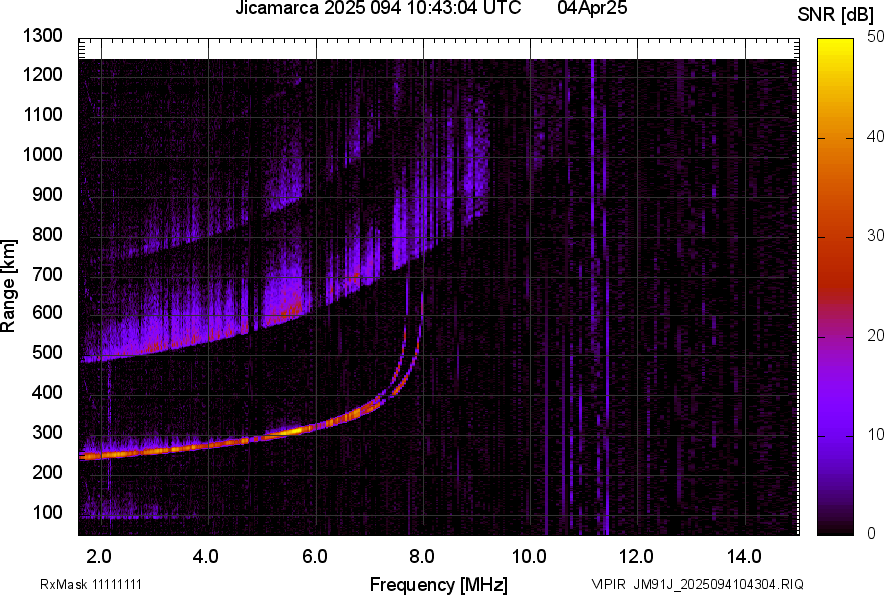Screen dimensions: 884x595
Task: Click the range tick label '1300'
Action: 43,36
